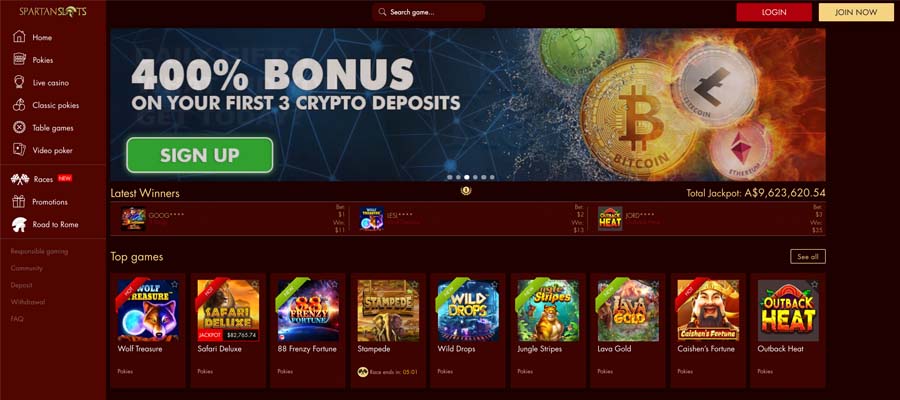Image resolution: width=900 pixels, height=400 pixels.
Task: Click the green SIGN UP banner button
Action: (x=200, y=155)
